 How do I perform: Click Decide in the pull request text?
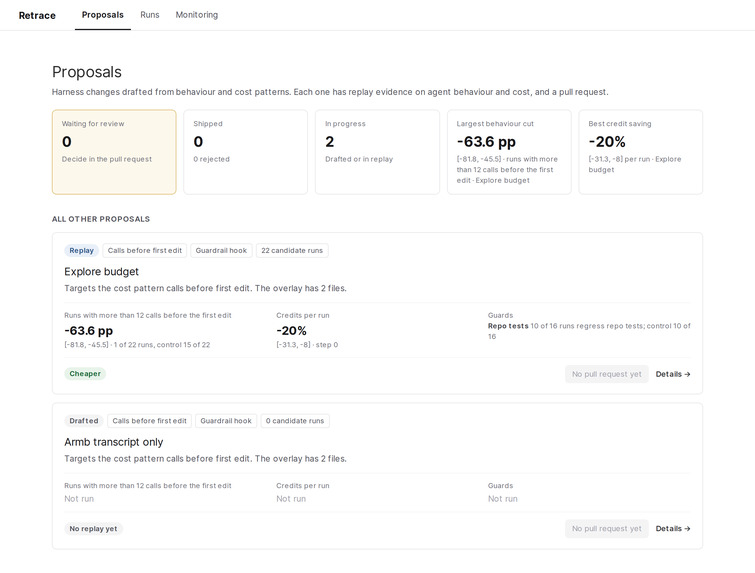tap(106, 159)
